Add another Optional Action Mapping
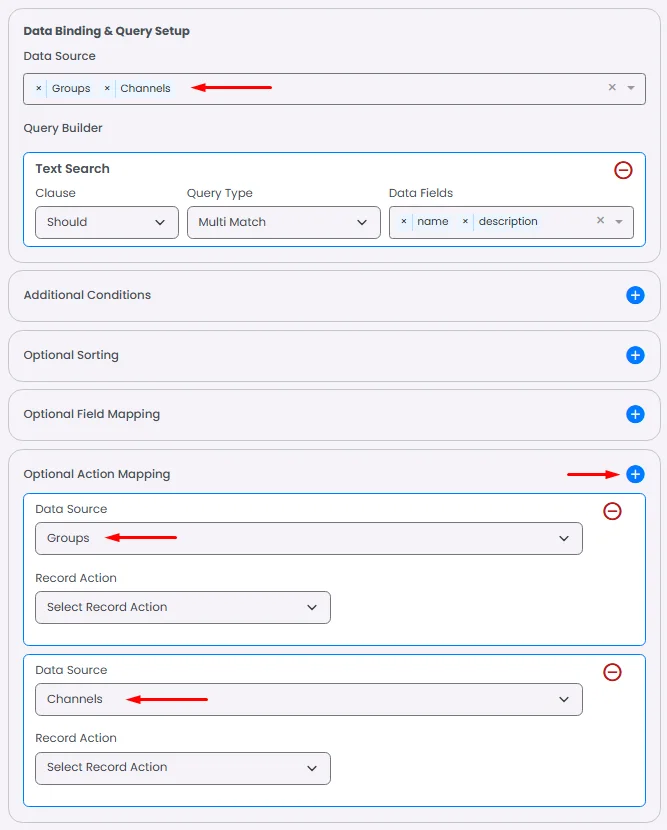The image size is (667, 830). click(635, 474)
